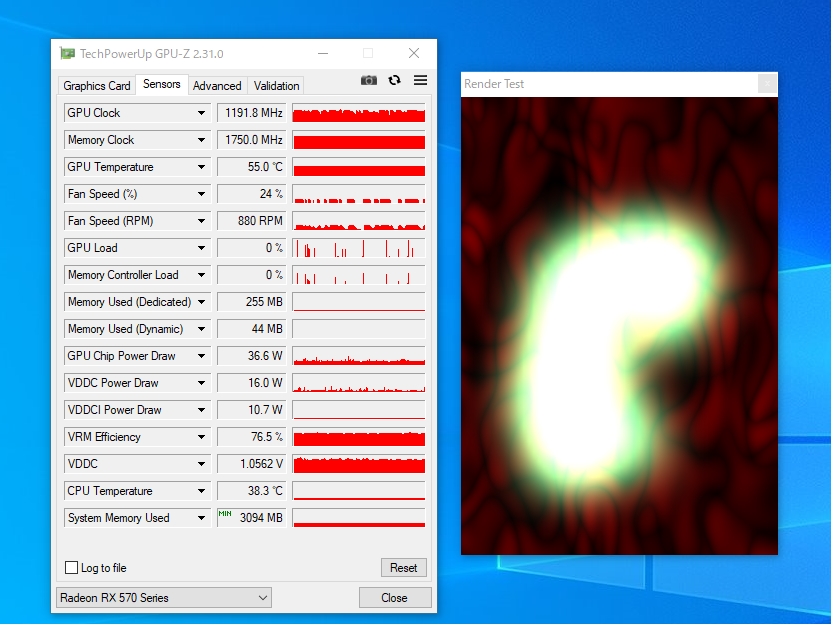840x642 pixels.
Task: Click the 38.3 °C CPU temperature value
Action: [x=252, y=491]
